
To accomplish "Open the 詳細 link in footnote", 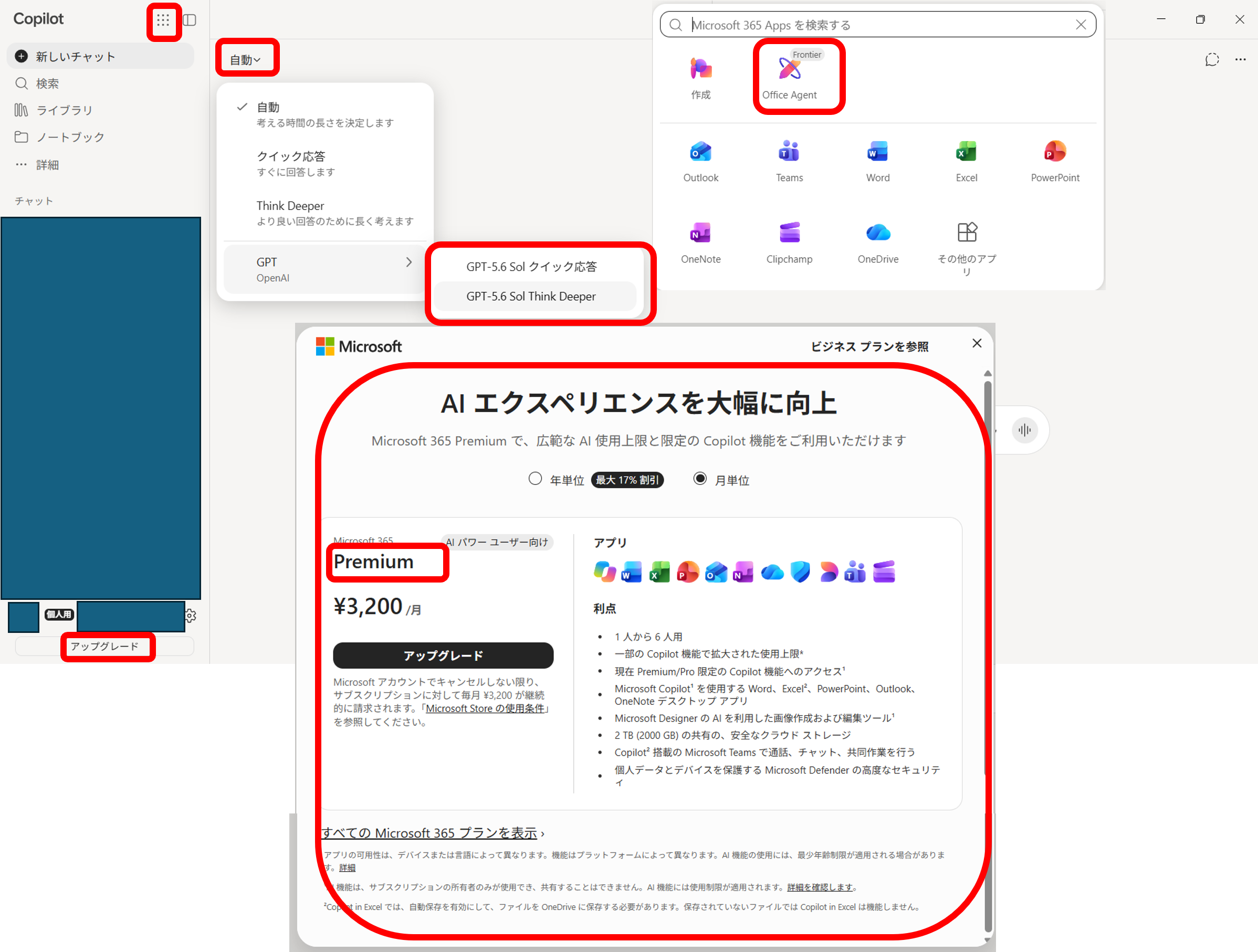I will click(347, 868).
